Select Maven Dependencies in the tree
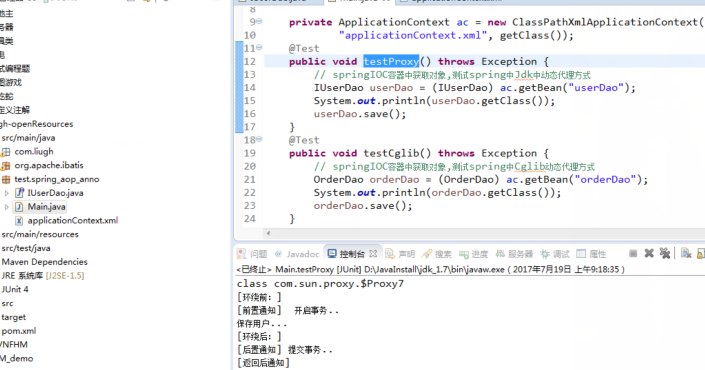Viewport: 705px width, 370px height. coord(44,262)
